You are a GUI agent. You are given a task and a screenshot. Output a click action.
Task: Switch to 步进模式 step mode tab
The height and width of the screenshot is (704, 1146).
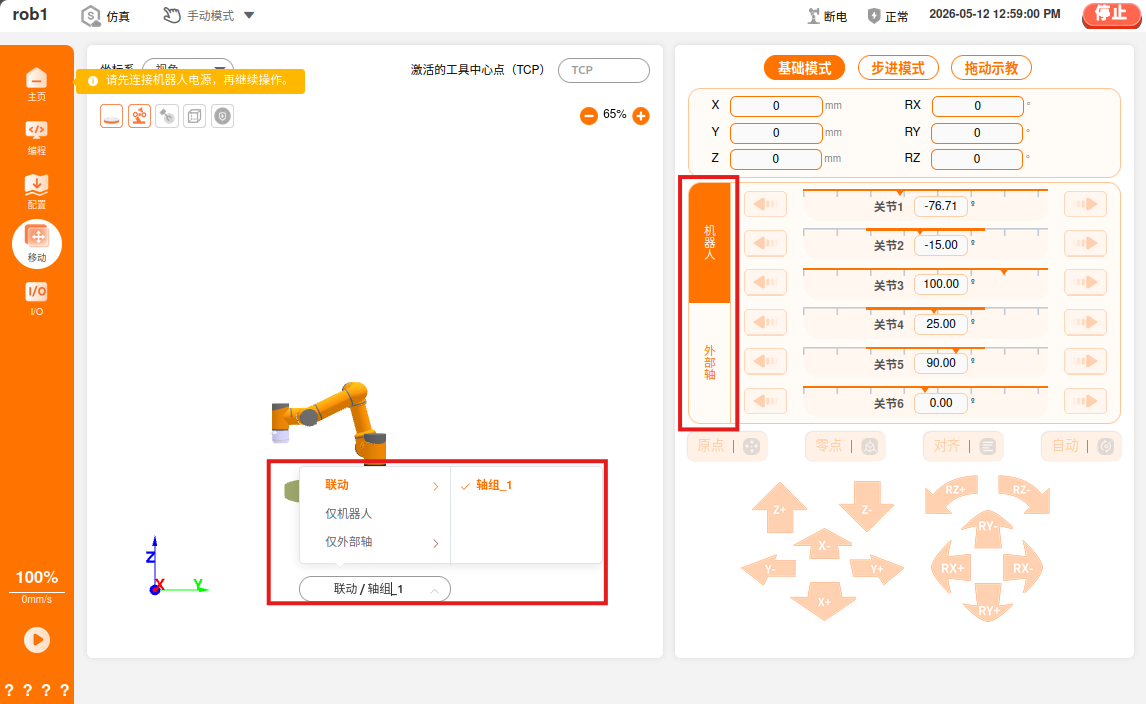tap(898, 68)
